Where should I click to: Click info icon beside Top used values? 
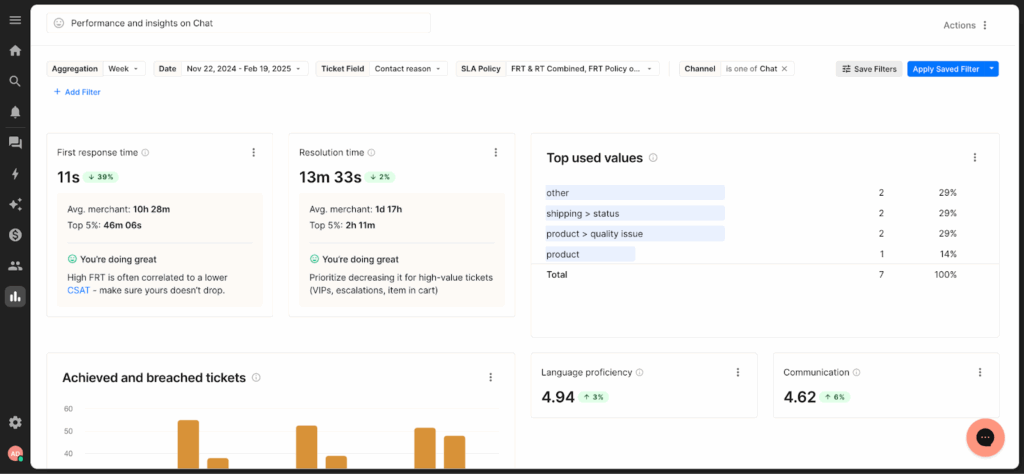click(653, 158)
